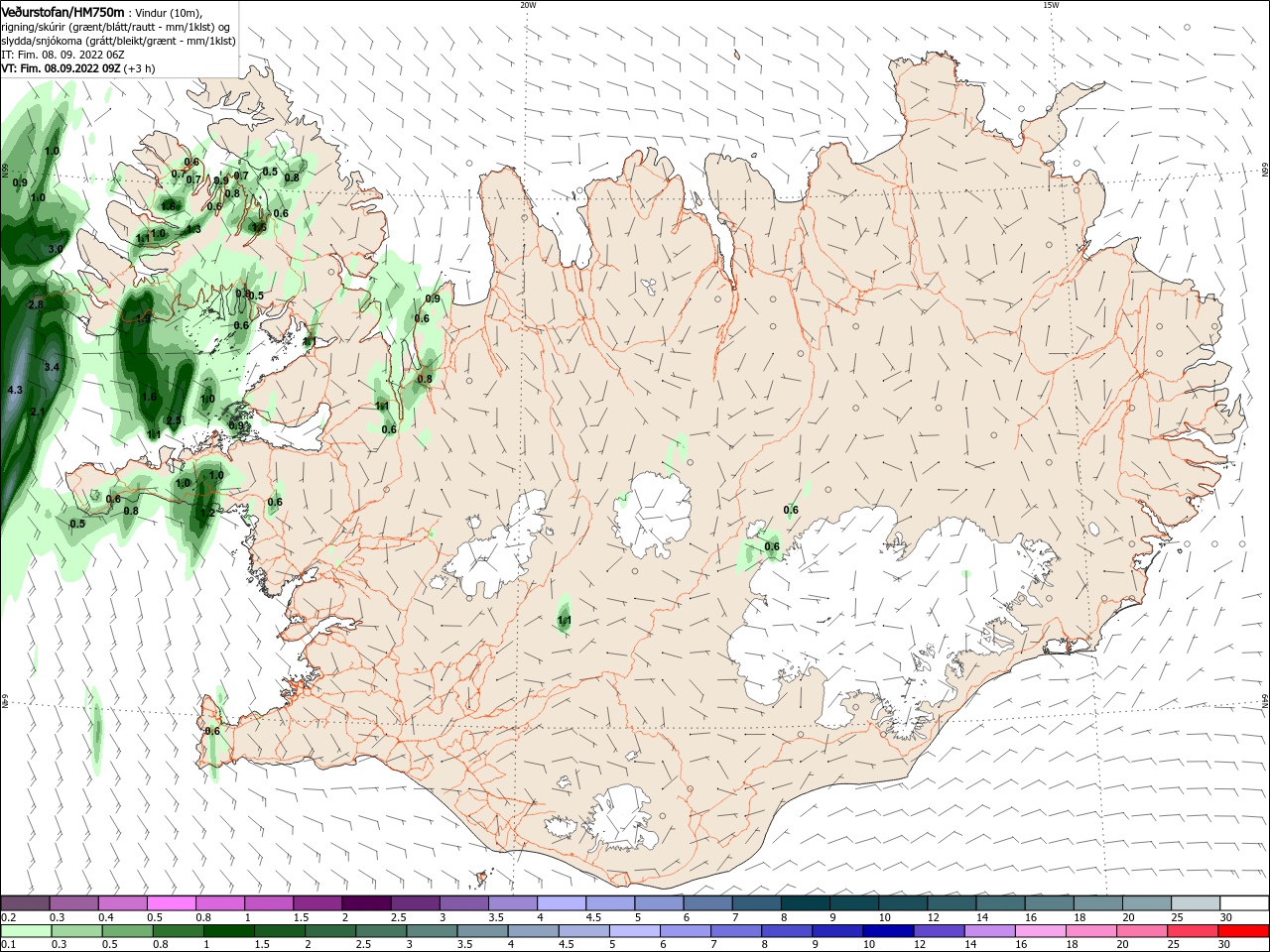The height and width of the screenshot is (952, 1270).
Task: Click deep blue bottom-row swatch between 10 and 12
Action: pos(886,931)
